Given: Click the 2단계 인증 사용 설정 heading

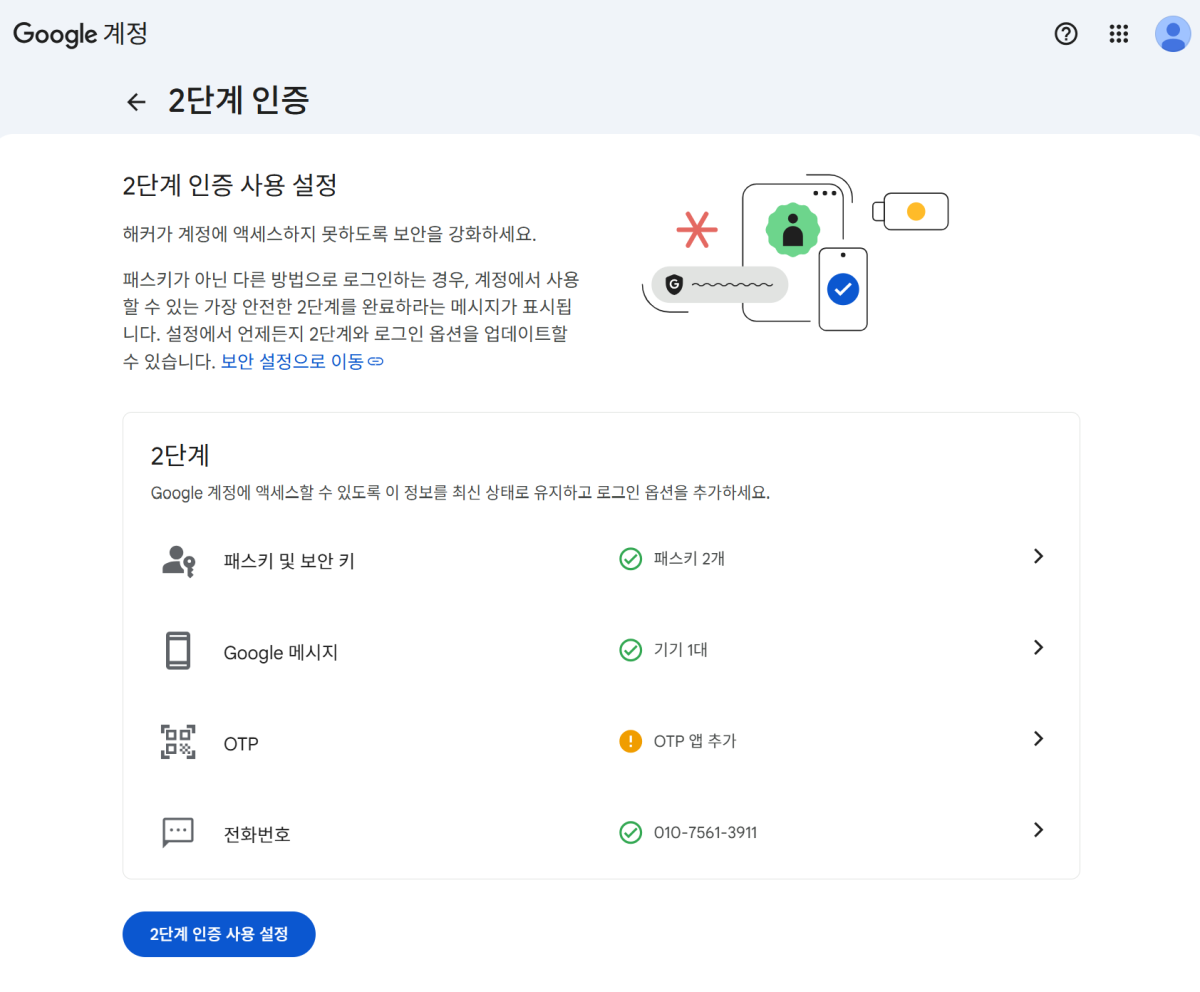Looking at the screenshot, I should click(x=229, y=185).
